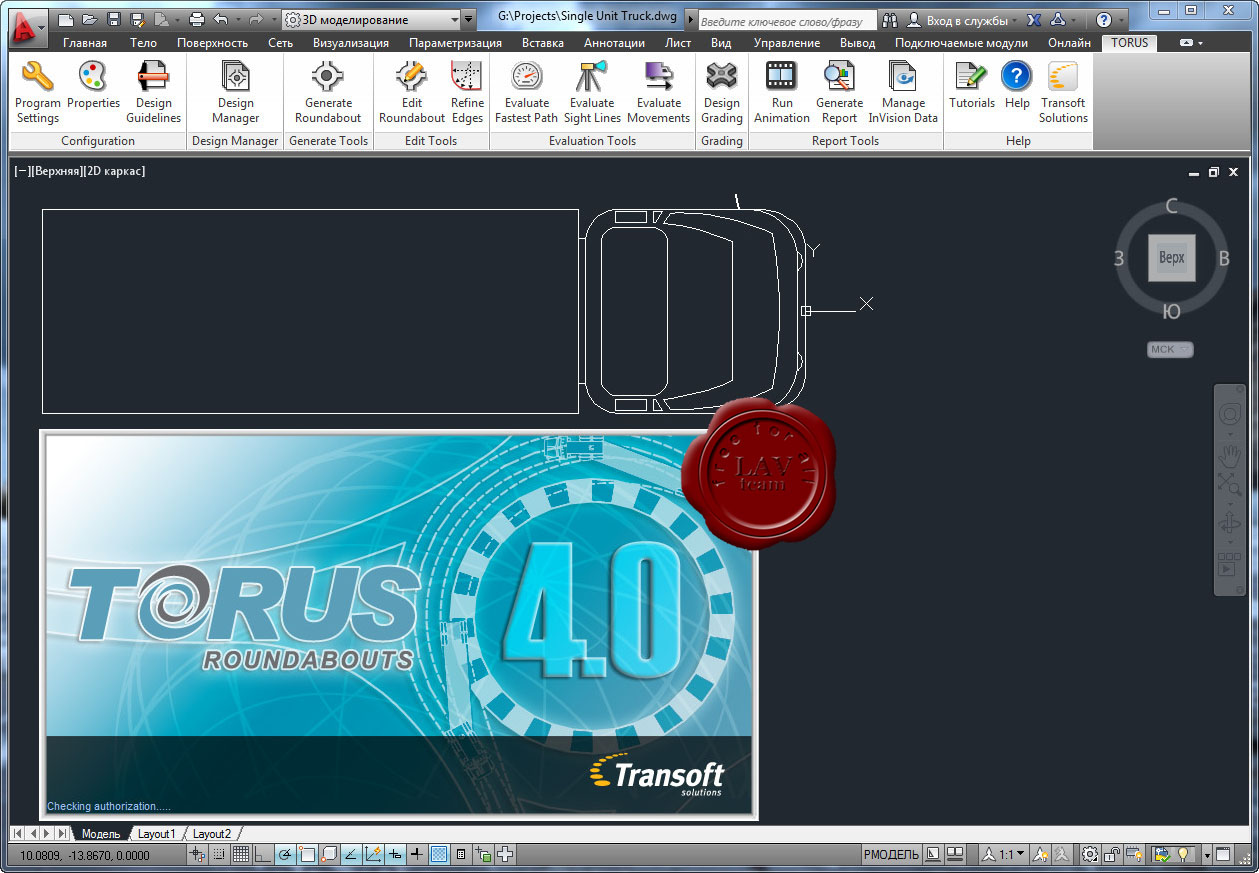
Task: Click the Plot printer icon
Action: pyautogui.click(x=196, y=19)
